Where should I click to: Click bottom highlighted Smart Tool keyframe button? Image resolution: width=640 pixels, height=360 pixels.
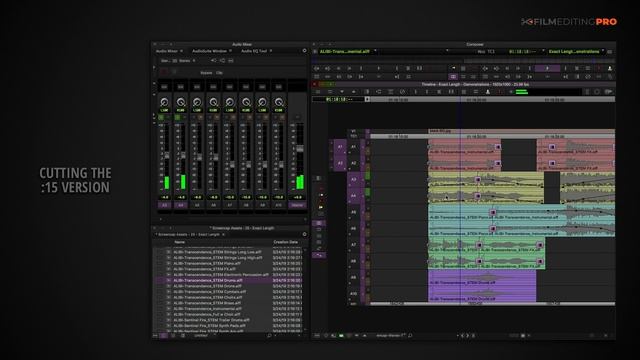pos(319,255)
